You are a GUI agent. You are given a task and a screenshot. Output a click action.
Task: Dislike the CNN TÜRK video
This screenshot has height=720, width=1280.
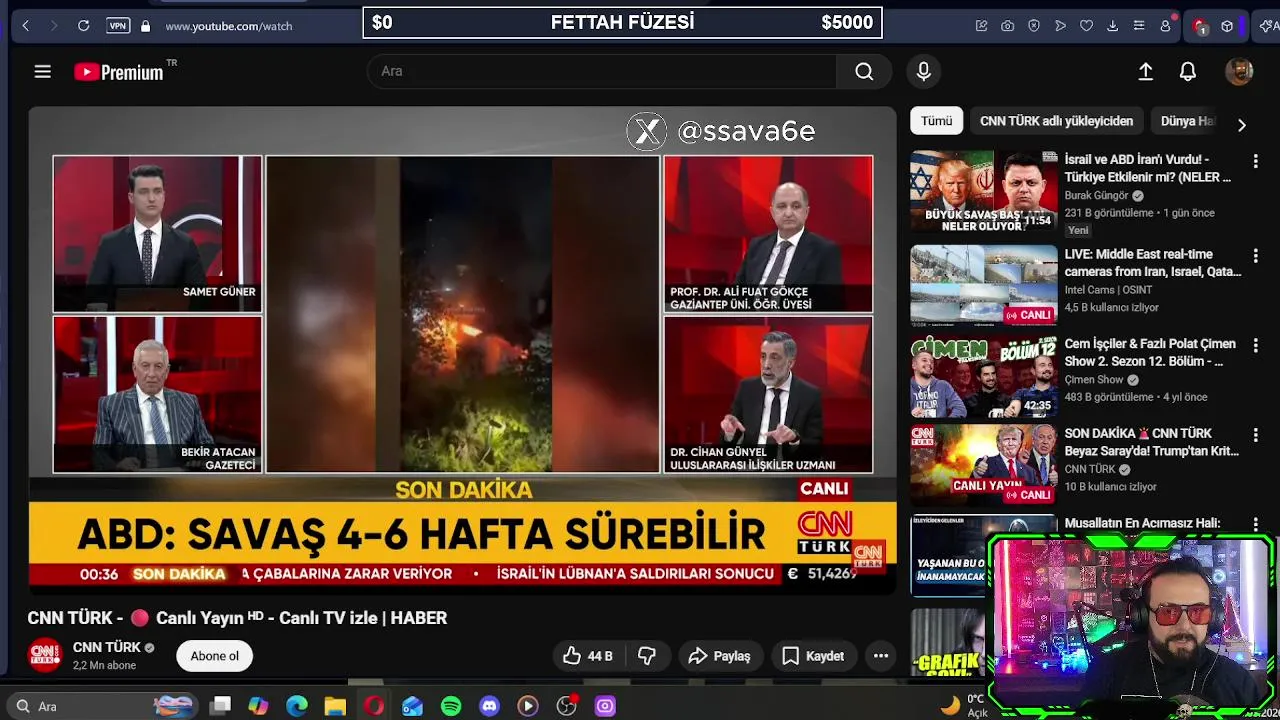click(x=647, y=656)
